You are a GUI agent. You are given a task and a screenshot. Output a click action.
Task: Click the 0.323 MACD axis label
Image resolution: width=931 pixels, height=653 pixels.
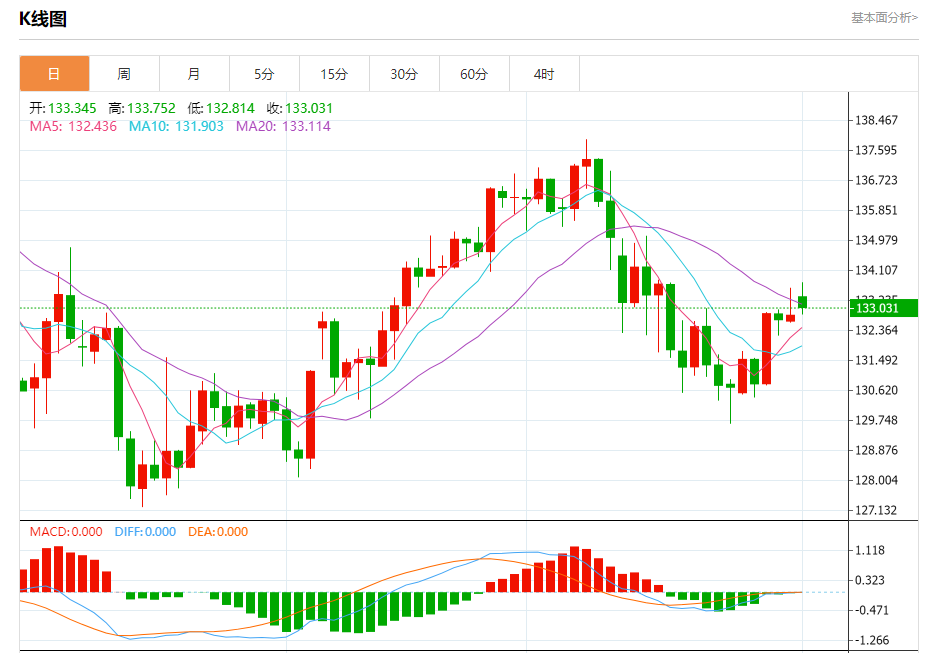coord(870,580)
